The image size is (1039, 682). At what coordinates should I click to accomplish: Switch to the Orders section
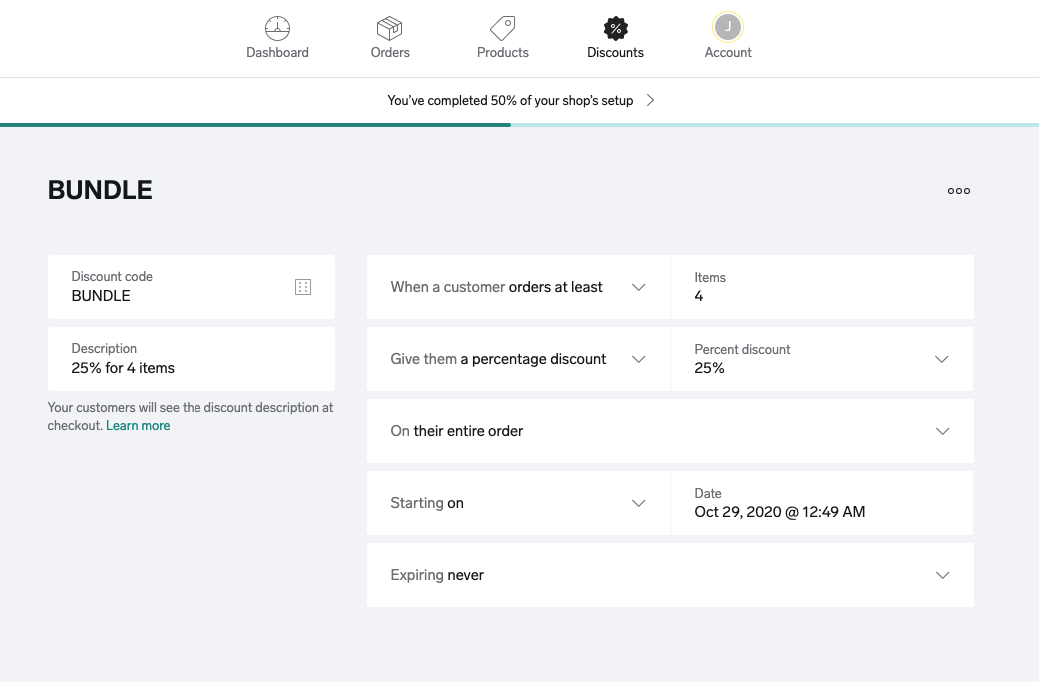click(x=389, y=37)
